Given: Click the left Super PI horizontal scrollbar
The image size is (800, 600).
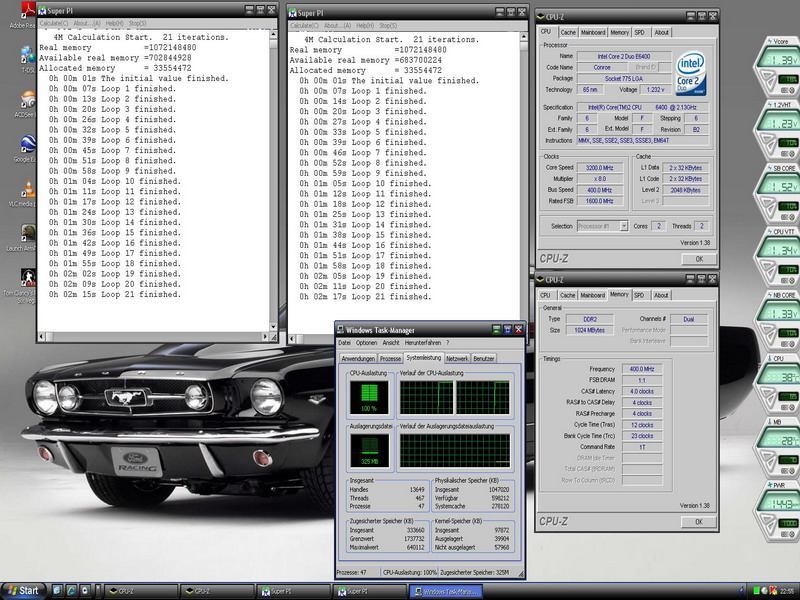Looking at the screenshot, I should click(153, 337).
